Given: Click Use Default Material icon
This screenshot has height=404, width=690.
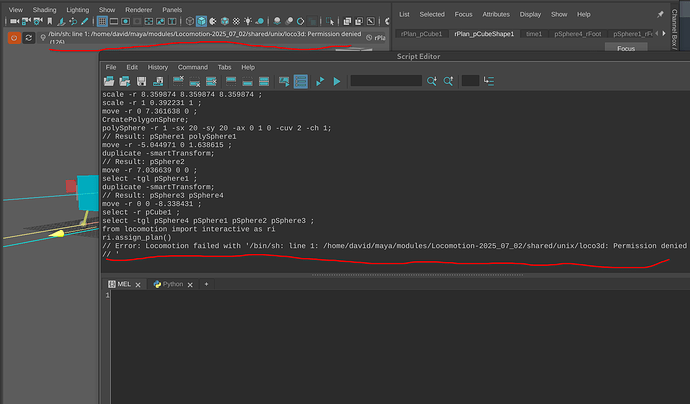Looking at the screenshot, I should click(213, 21).
